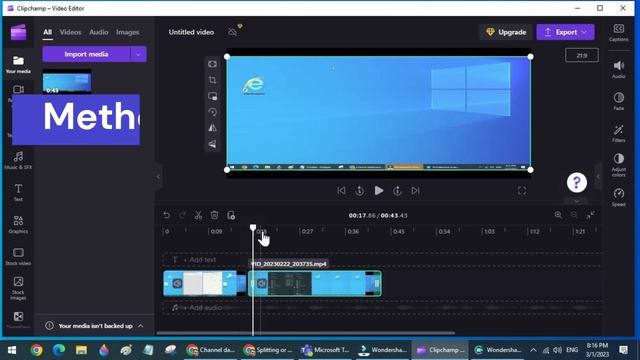Click Add text on timeline track
This screenshot has width=640, height=360.
tap(199, 260)
